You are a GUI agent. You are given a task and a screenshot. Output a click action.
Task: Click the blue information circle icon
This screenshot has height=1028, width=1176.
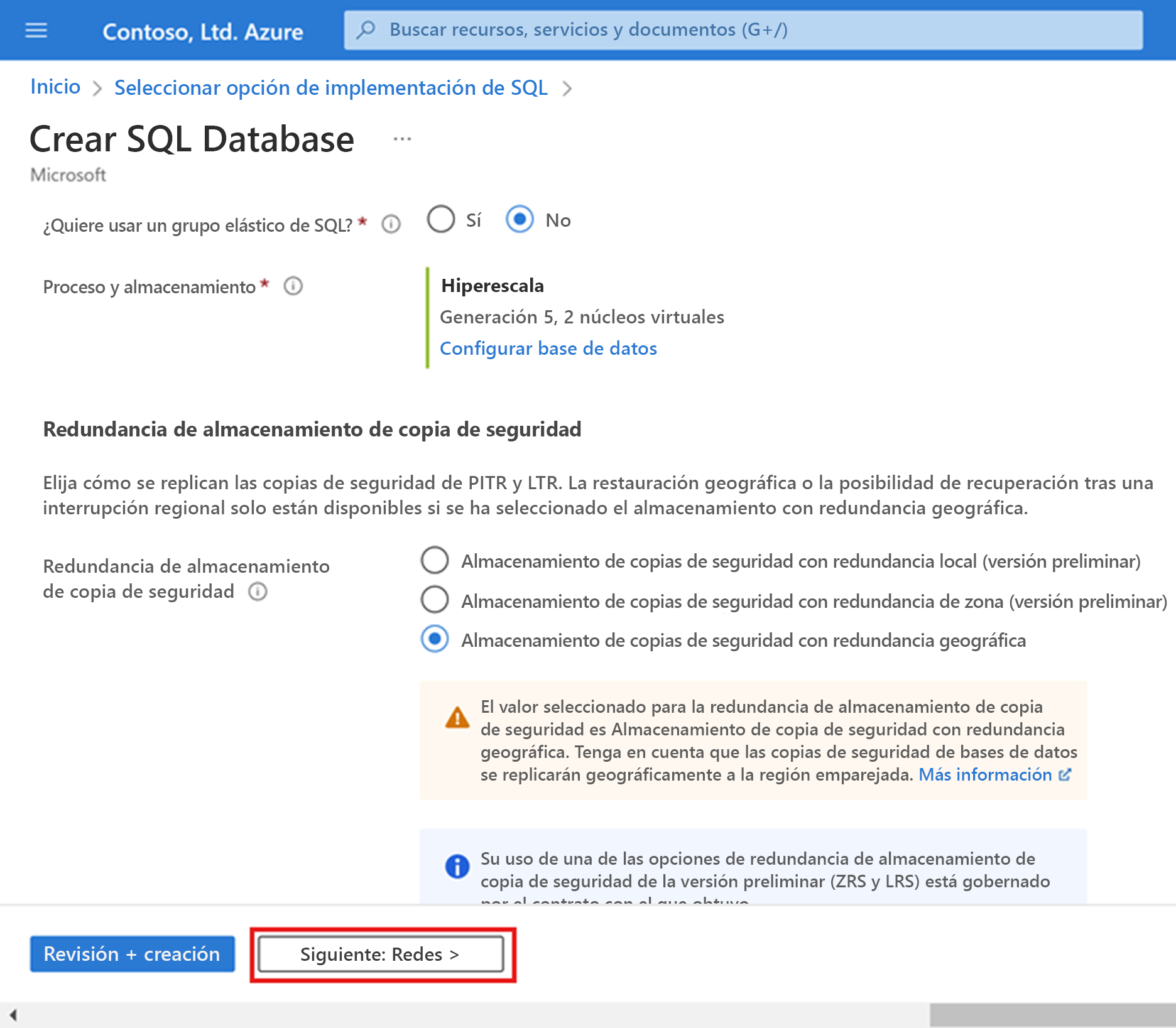click(x=457, y=867)
